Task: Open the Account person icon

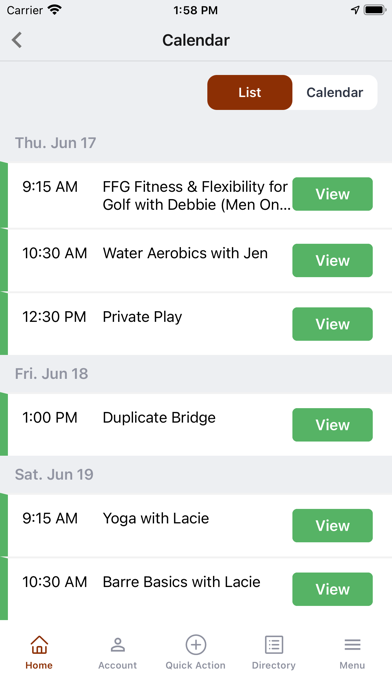Action: (118, 645)
